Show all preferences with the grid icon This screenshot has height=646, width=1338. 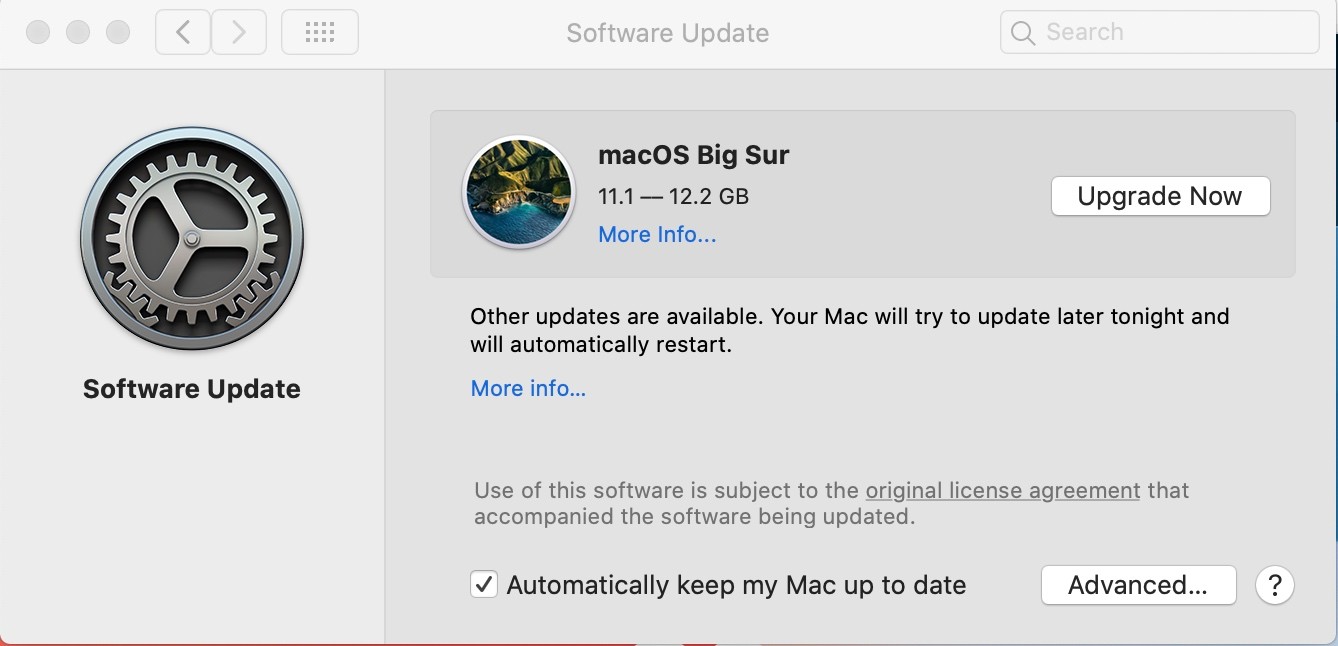pyautogui.click(x=319, y=32)
